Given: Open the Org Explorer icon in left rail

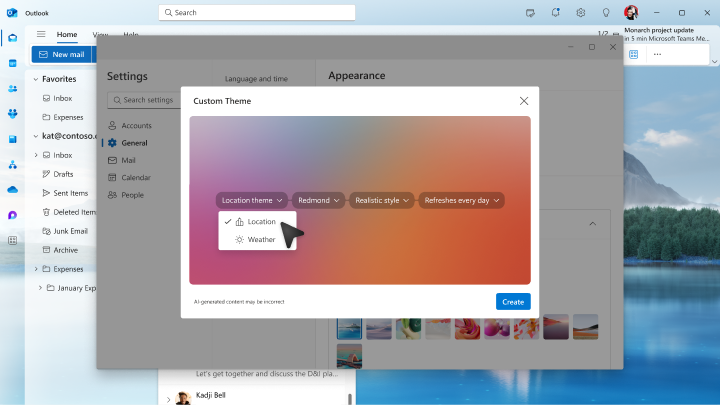Looking at the screenshot, I should click(12, 164).
